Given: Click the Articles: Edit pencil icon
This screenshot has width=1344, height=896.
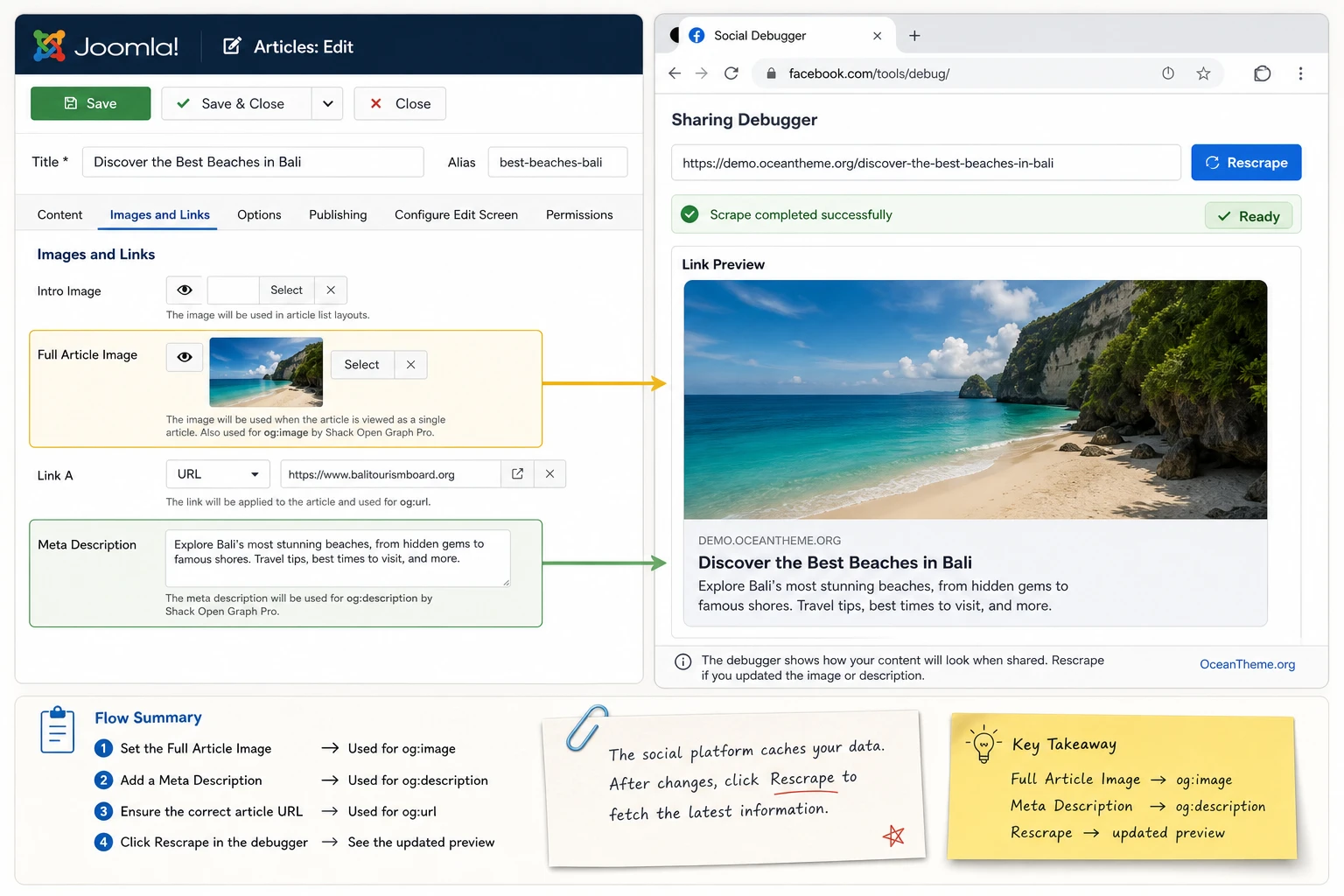Looking at the screenshot, I should [232, 46].
